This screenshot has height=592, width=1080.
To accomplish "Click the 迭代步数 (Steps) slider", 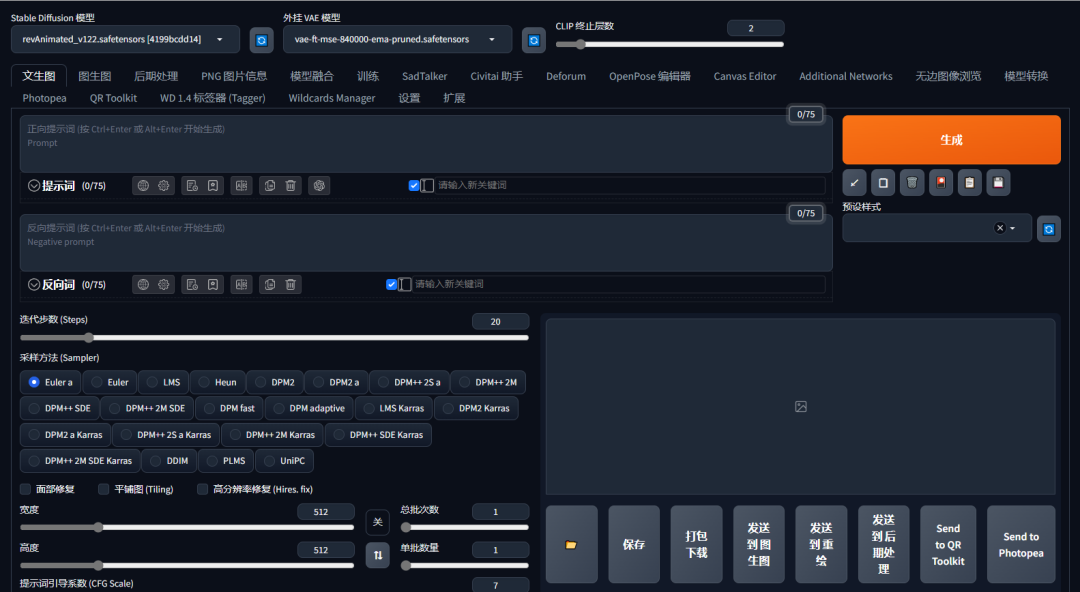I will point(274,338).
